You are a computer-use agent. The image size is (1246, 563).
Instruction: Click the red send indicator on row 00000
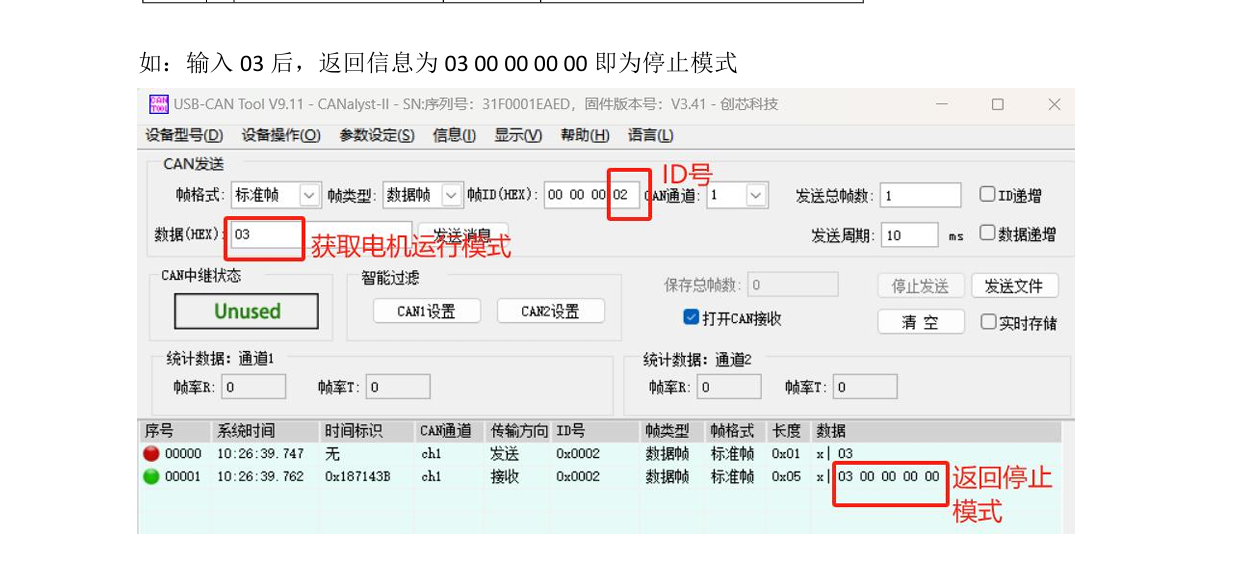click(152, 453)
